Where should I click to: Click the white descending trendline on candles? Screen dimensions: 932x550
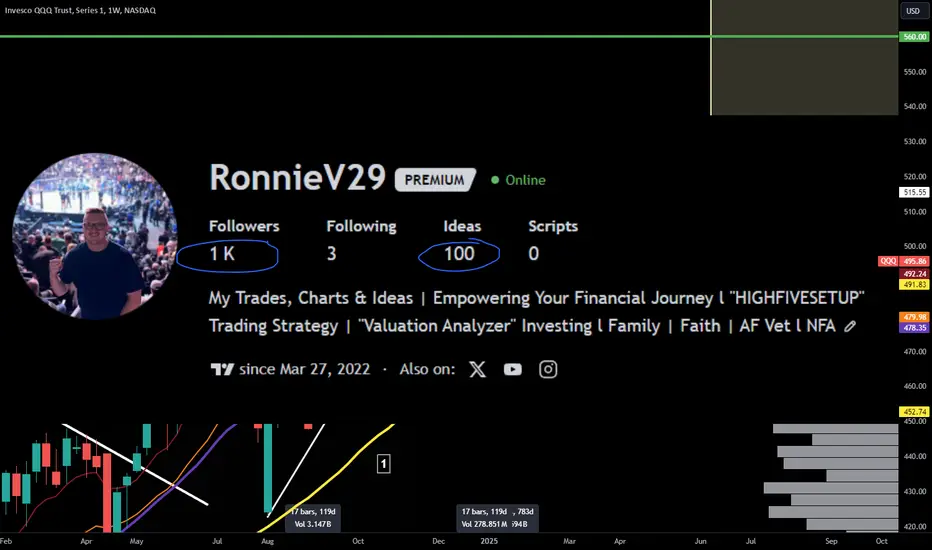[134, 464]
